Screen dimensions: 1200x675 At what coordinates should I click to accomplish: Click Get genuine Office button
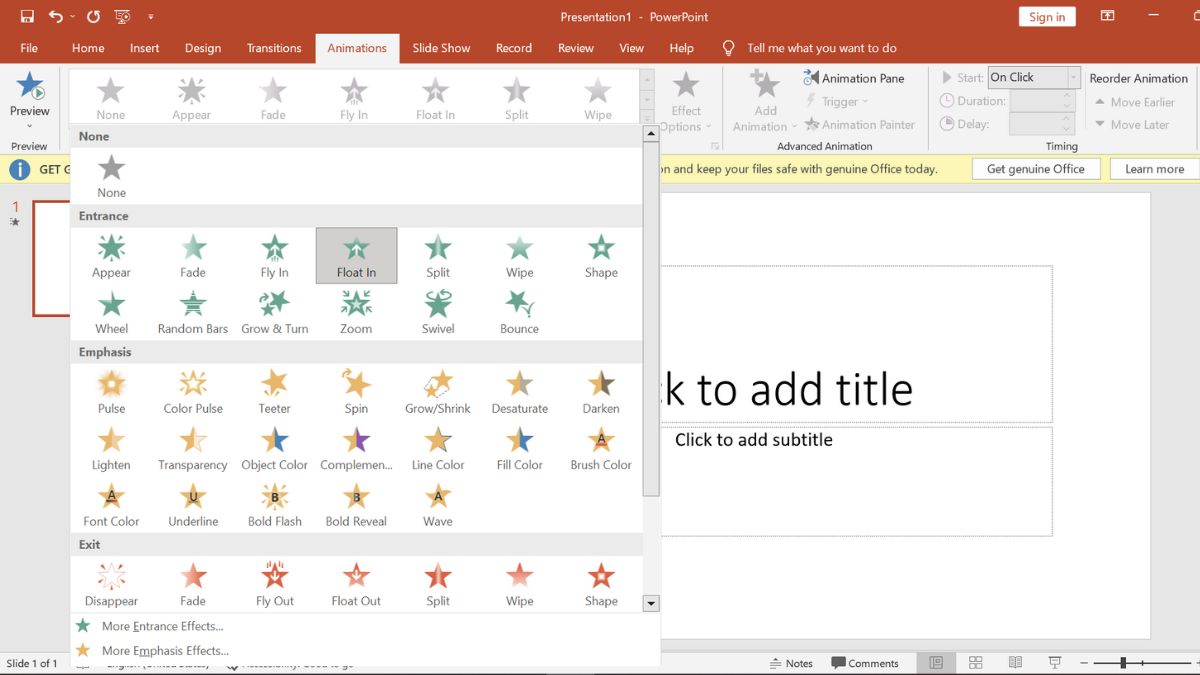click(1035, 169)
